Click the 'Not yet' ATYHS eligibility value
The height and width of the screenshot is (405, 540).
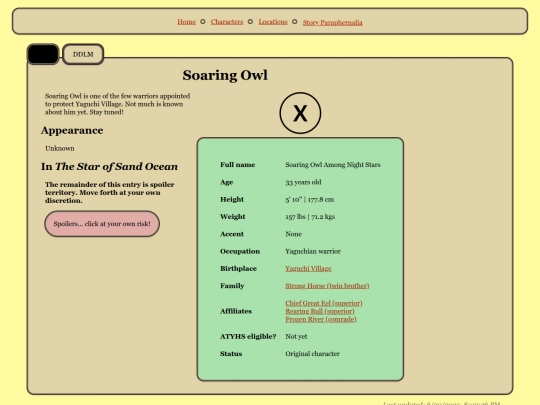tap(296, 336)
